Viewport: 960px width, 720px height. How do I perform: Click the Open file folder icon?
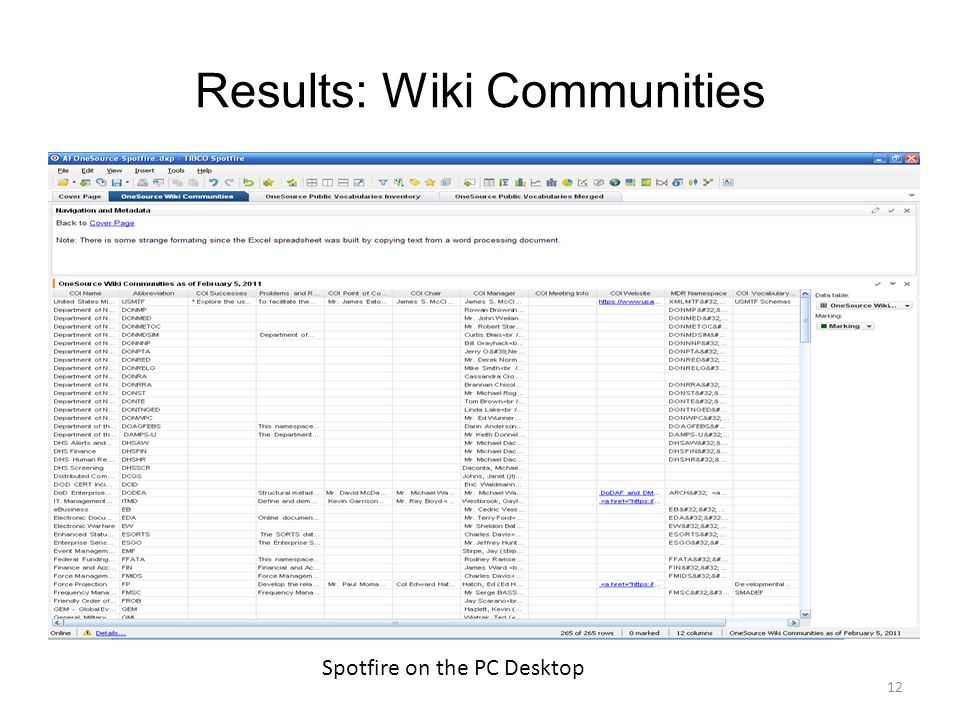click(63, 182)
